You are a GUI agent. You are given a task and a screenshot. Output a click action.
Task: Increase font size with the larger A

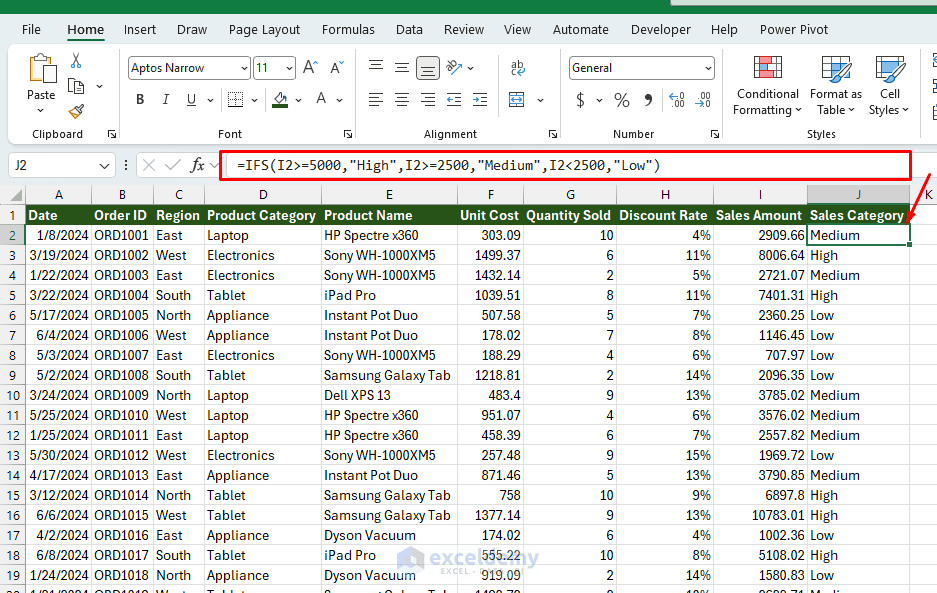pos(310,68)
